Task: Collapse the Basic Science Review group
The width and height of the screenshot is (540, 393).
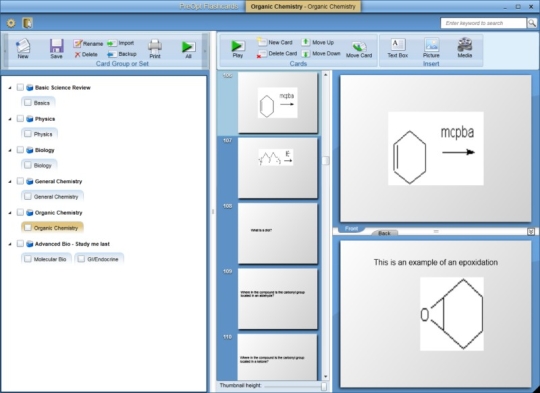Action: [10, 88]
